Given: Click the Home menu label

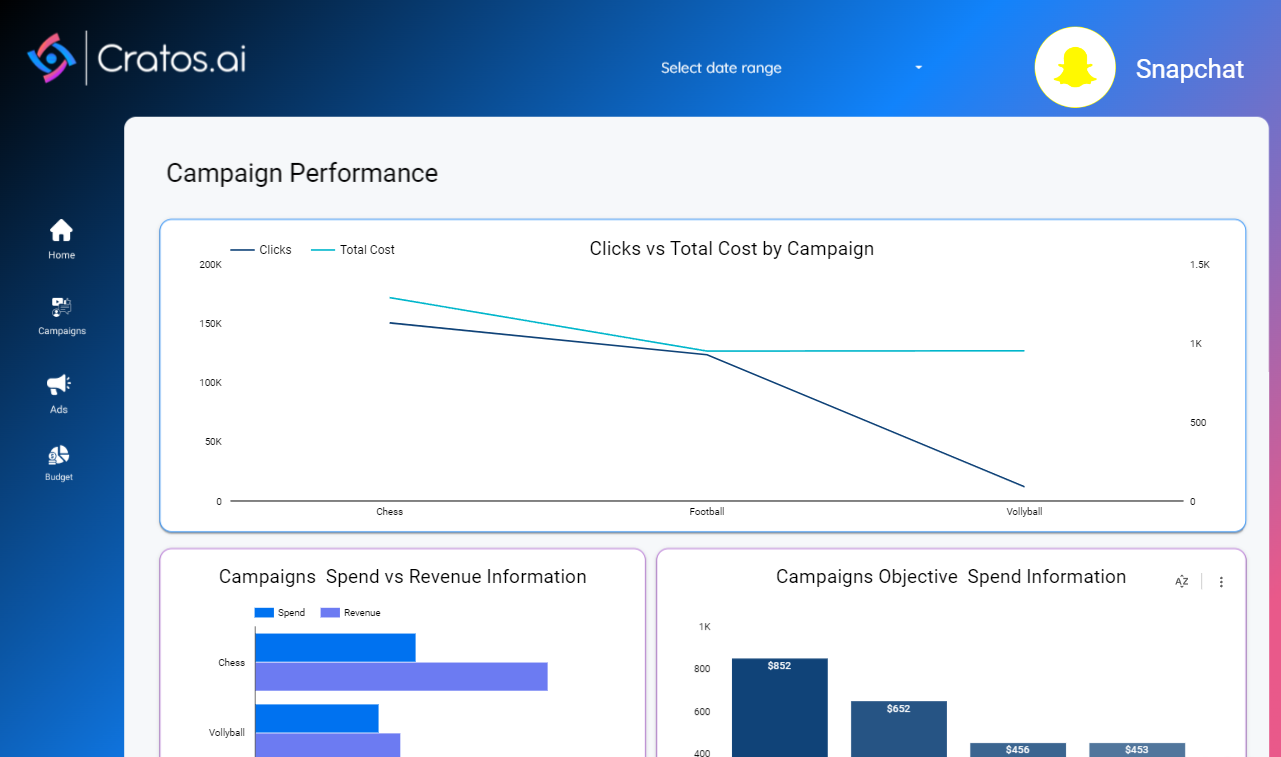Looking at the screenshot, I should (61, 255).
